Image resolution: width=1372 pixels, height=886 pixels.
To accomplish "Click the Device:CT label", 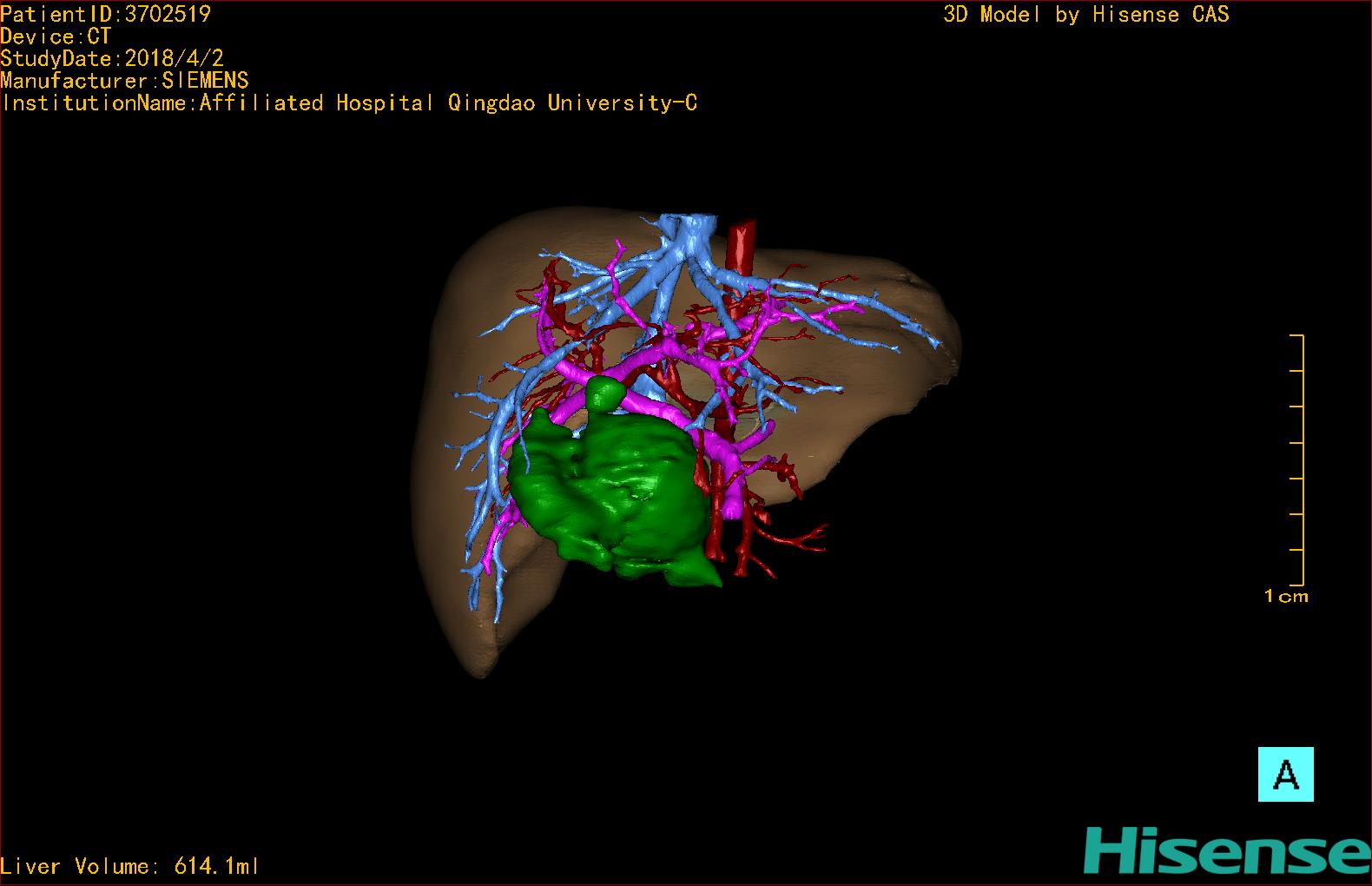I will [56, 36].
